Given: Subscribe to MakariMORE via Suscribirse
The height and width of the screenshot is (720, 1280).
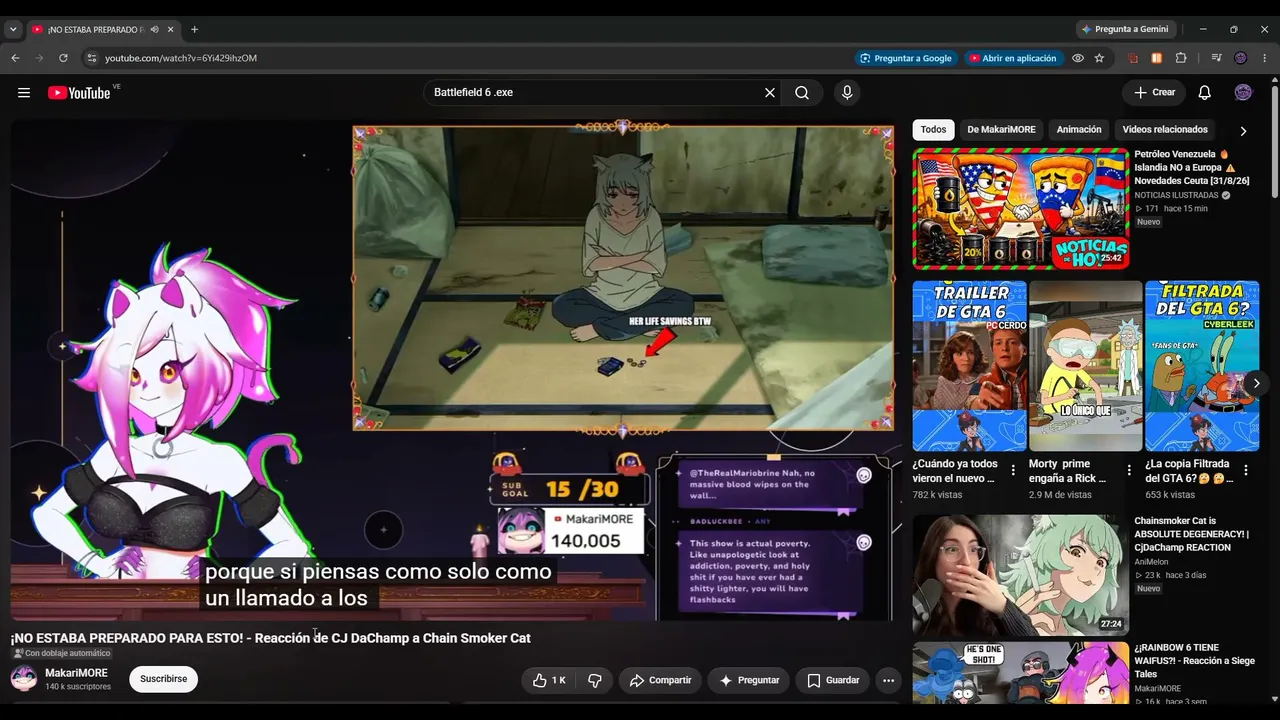Looking at the screenshot, I should click(x=164, y=679).
